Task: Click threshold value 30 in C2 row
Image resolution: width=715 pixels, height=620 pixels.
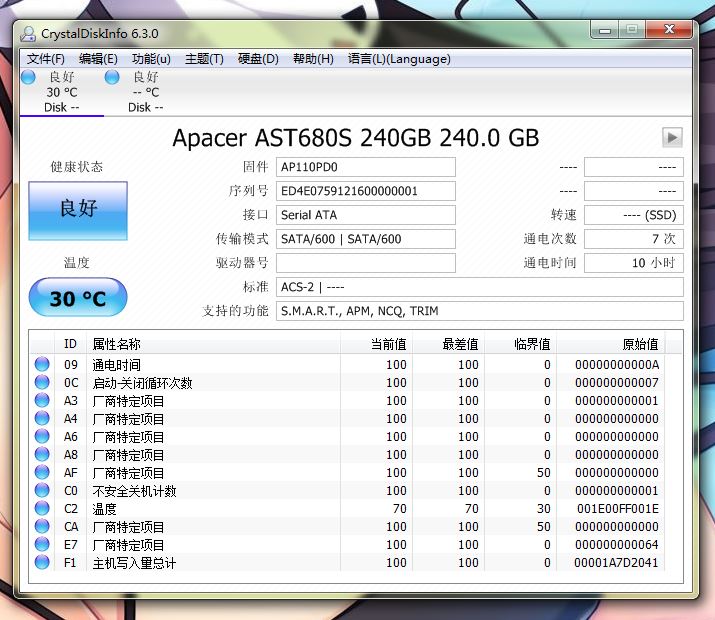Action: tap(544, 508)
